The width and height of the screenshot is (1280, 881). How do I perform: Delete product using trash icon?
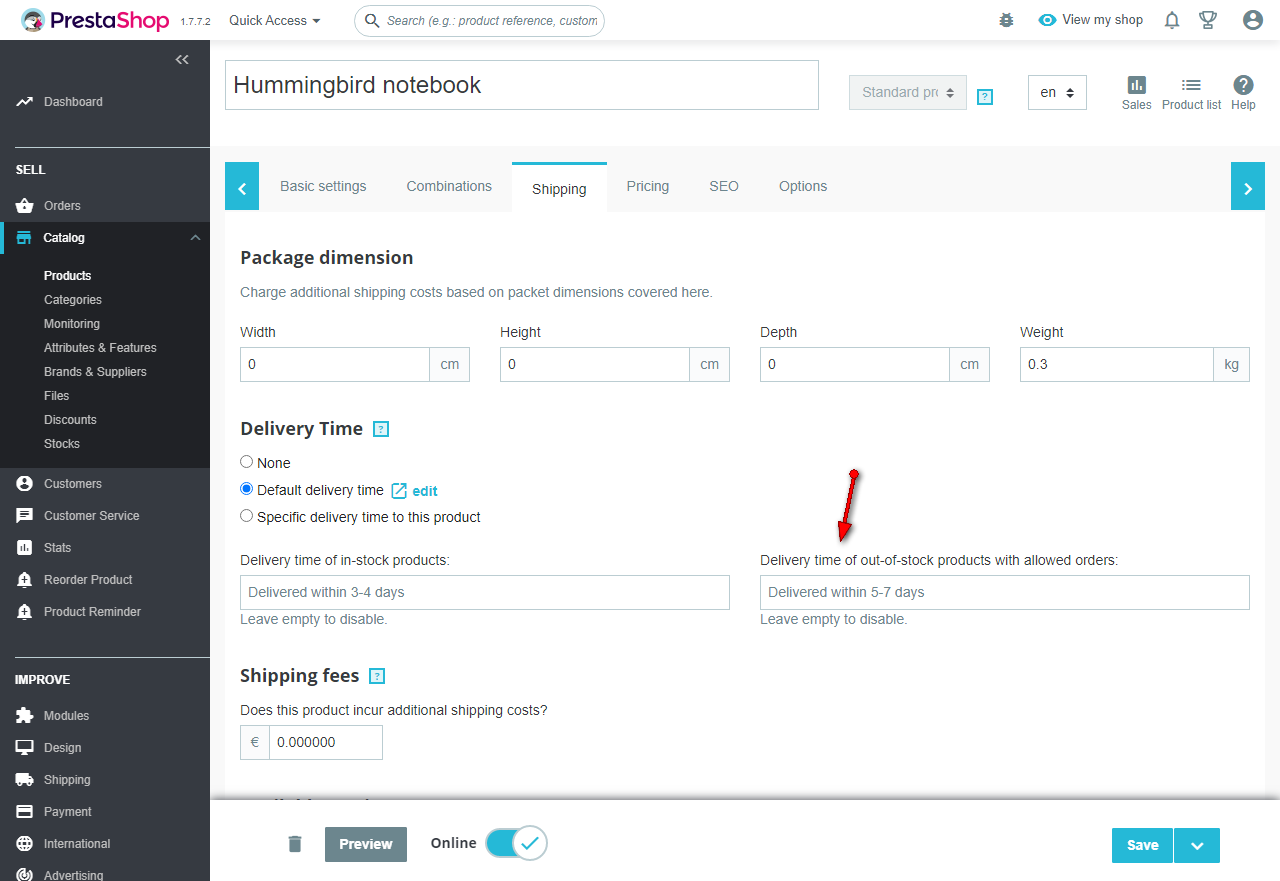click(x=295, y=844)
